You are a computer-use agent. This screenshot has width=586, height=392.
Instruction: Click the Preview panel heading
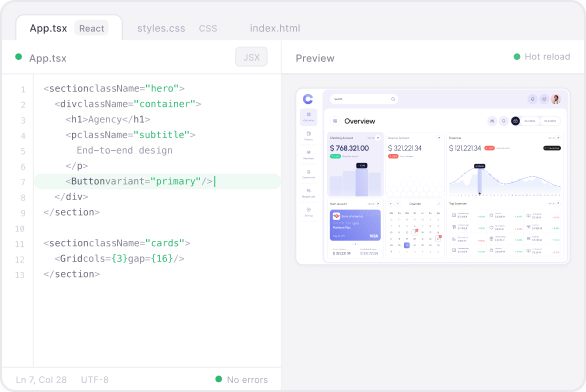point(315,58)
